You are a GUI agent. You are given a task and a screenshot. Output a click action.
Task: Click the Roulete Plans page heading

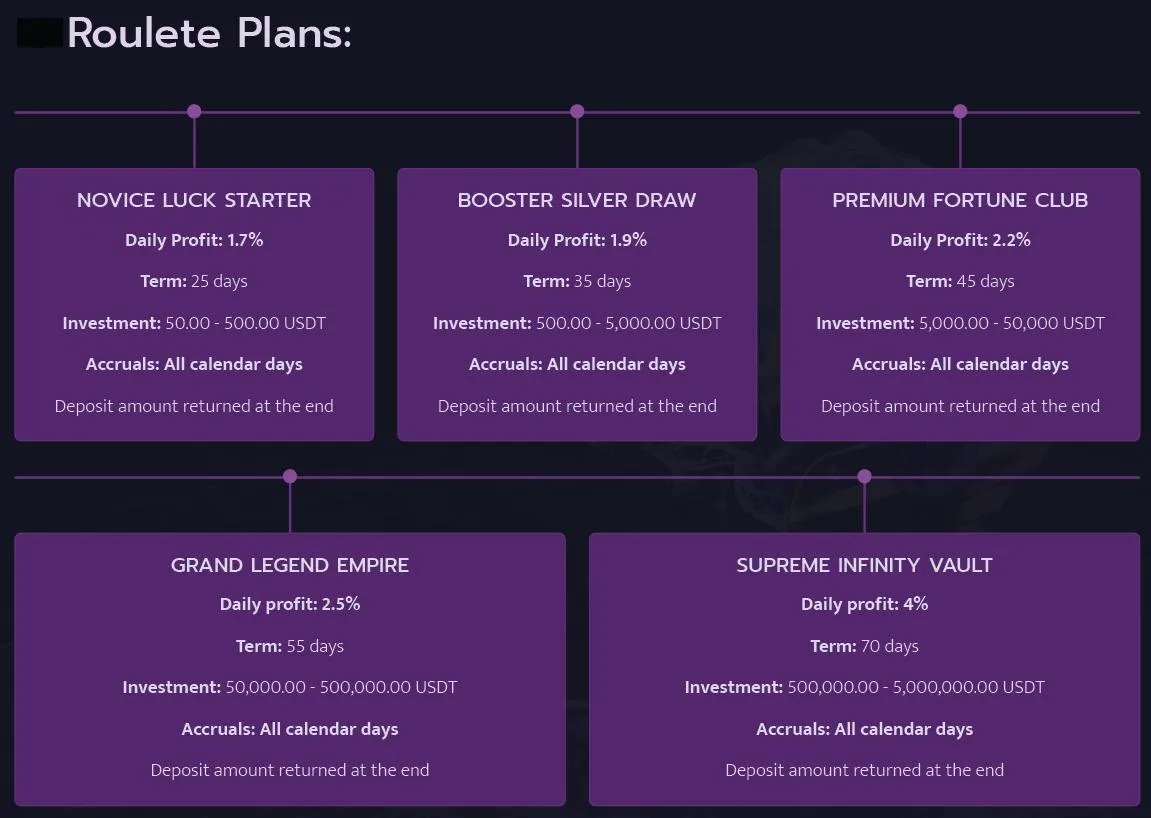209,34
